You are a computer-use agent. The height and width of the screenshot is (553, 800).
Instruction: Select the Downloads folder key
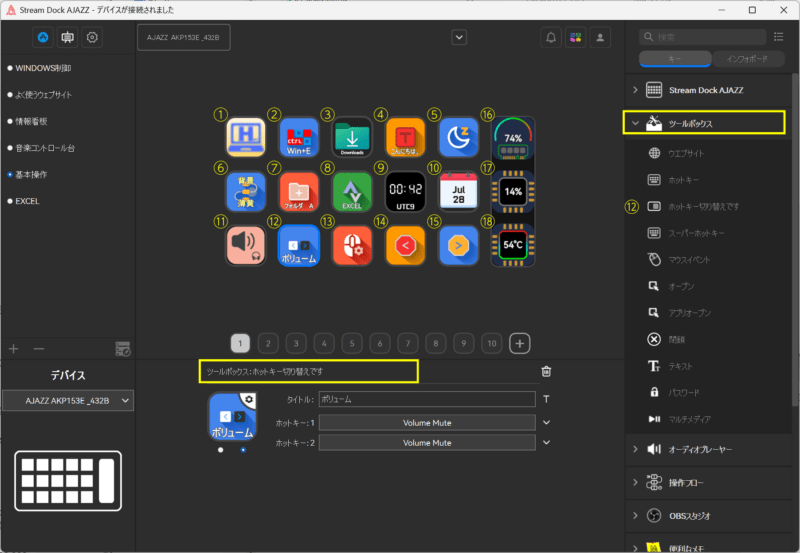coord(352,137)
